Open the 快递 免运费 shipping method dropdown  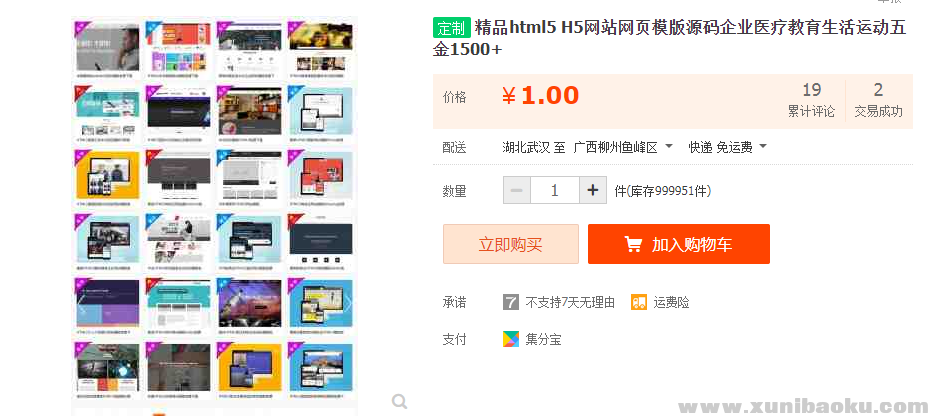[727, 147]
